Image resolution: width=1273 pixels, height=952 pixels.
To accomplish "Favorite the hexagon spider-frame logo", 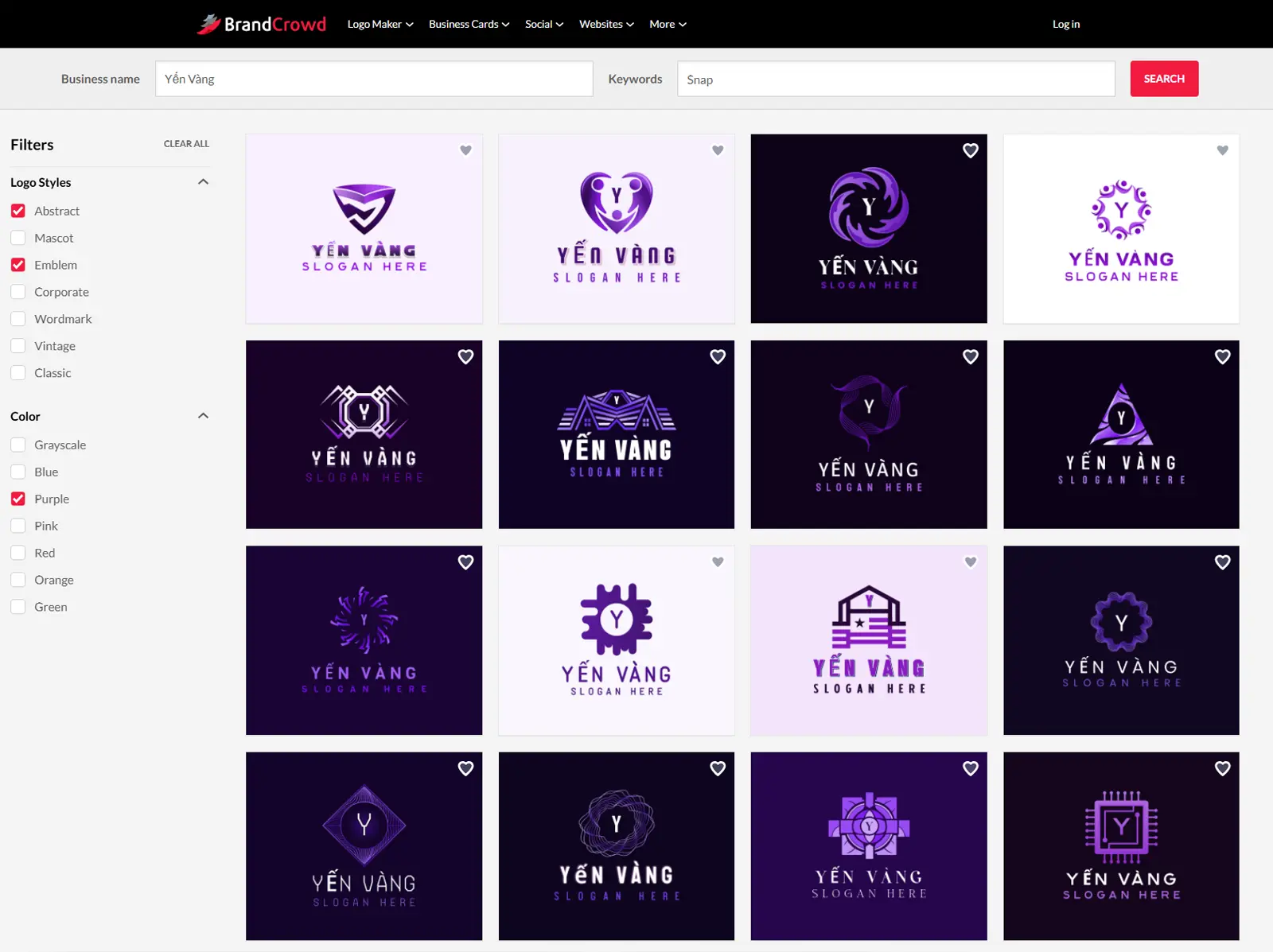I will click(x=466, y=357).
